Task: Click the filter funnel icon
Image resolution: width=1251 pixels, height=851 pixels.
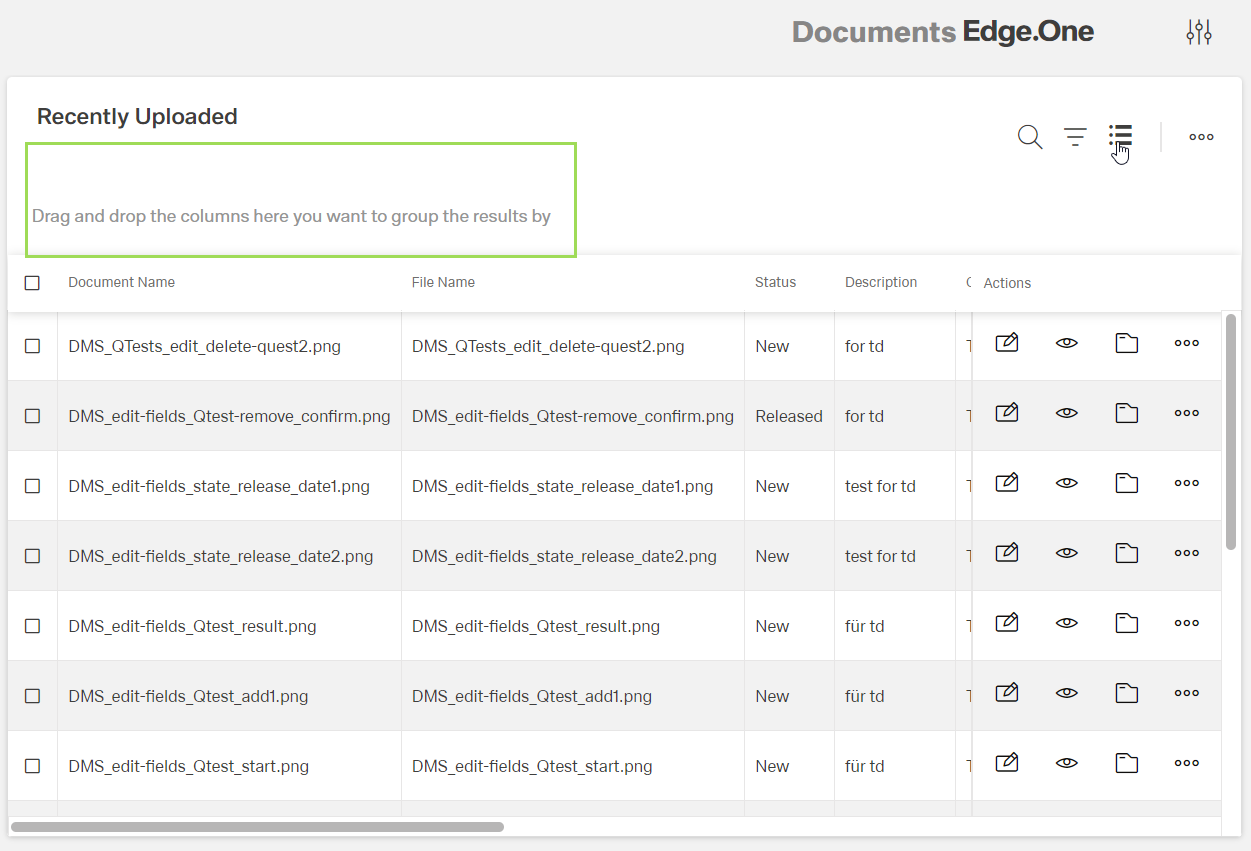Action: pyautogui.click(x=1075, y=137)
